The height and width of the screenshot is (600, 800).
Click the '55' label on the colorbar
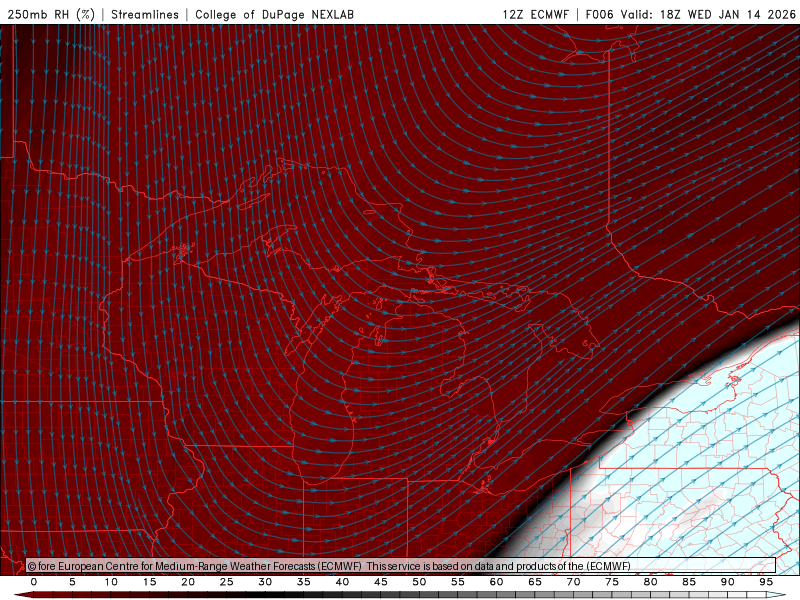pos(458,582)
